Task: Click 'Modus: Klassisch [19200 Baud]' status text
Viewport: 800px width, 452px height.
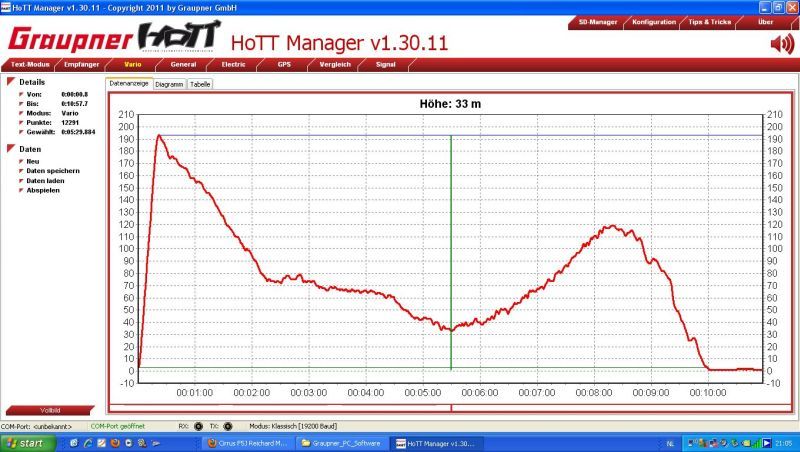Action: click(293, 426)
